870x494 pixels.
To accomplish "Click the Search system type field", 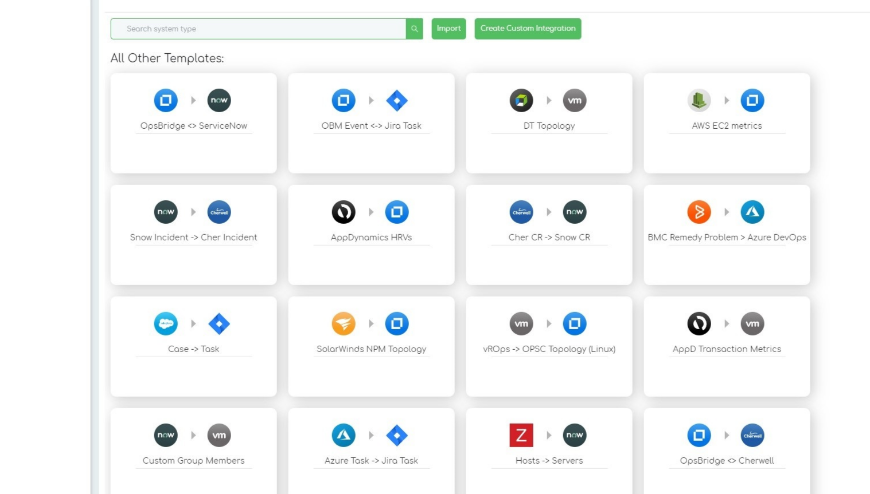I will pos(258,29).
